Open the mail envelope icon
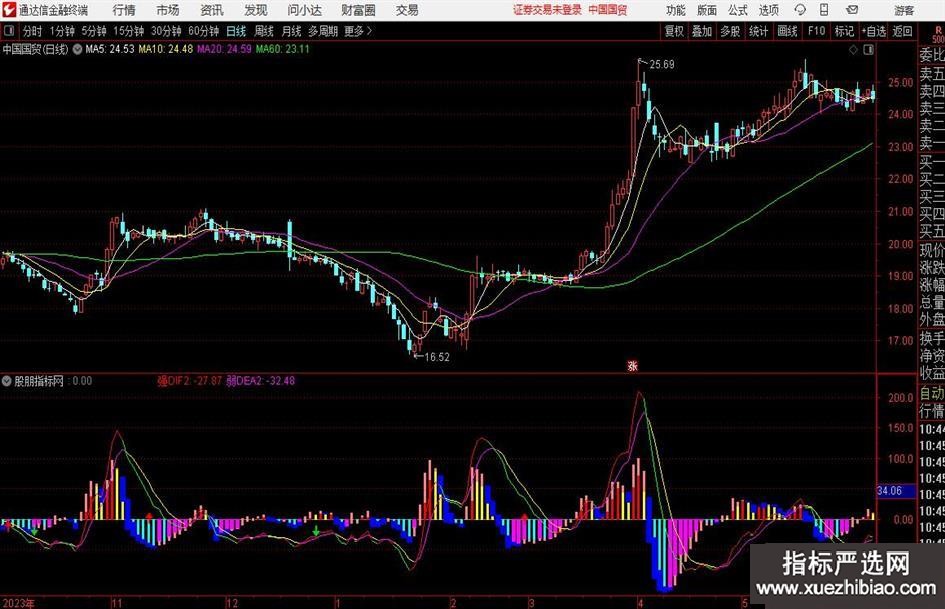945x609 pixels. click(x=852, y=10)
